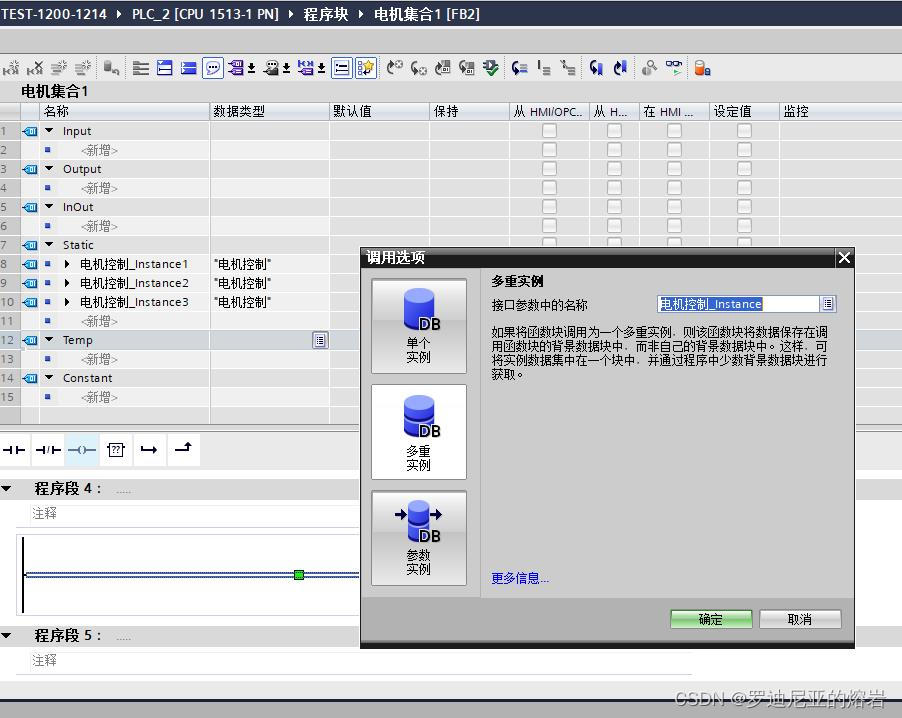Click the open branch icon
Image resolution: width=902 pixels, height=718 pixels.
click(149, 450)
